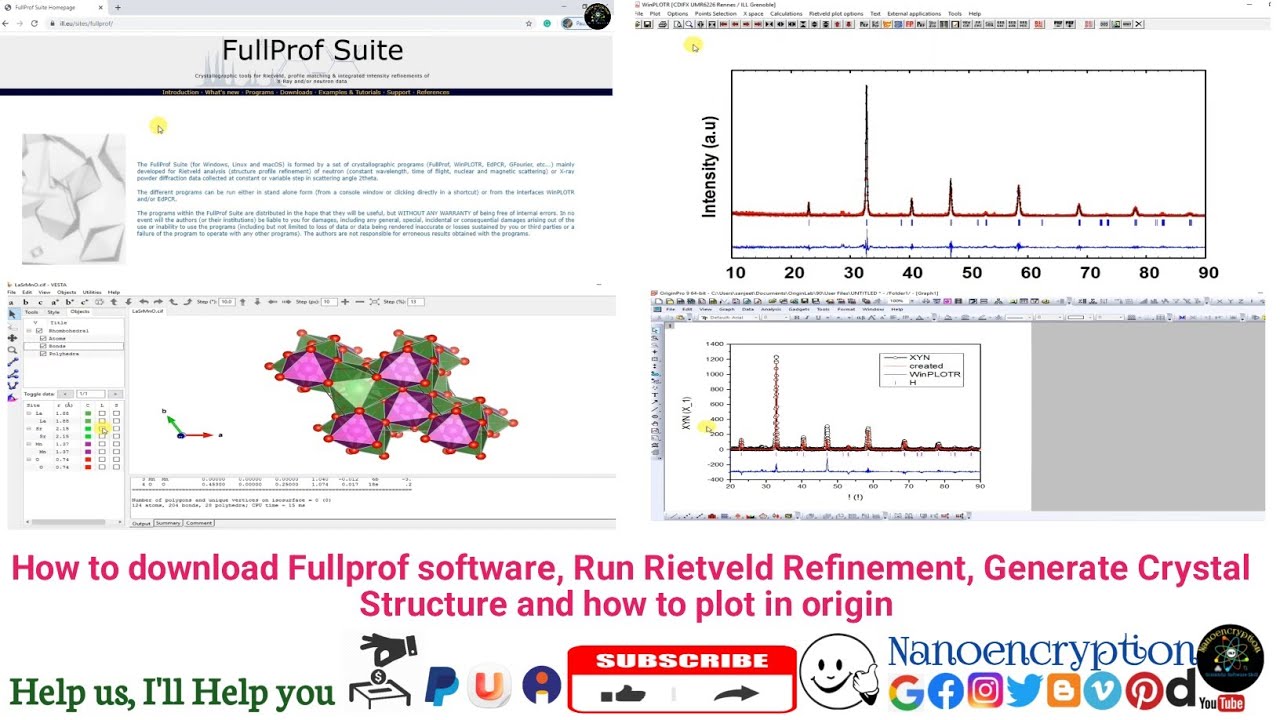The height and width of the screenshot is (720, 1280).
Task: Open the Objects menu in VESTA
Action: pos(66,292)
